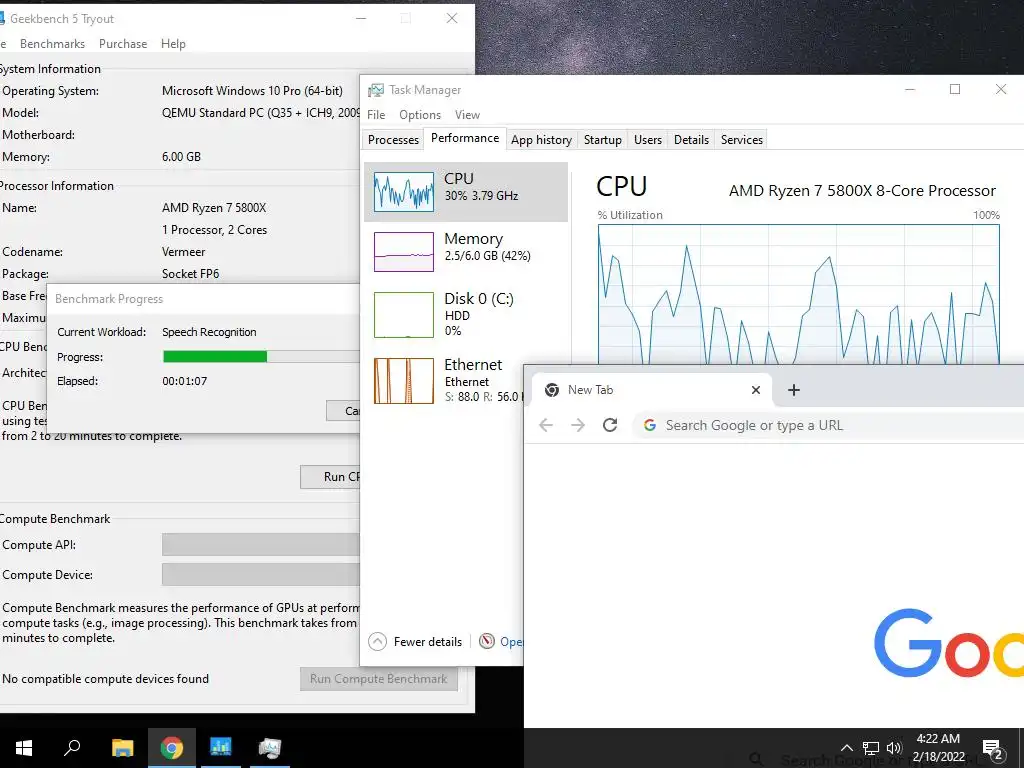Open Geekbench Help menu
This screenshot has height=768, width=1024.
point(173,44)
